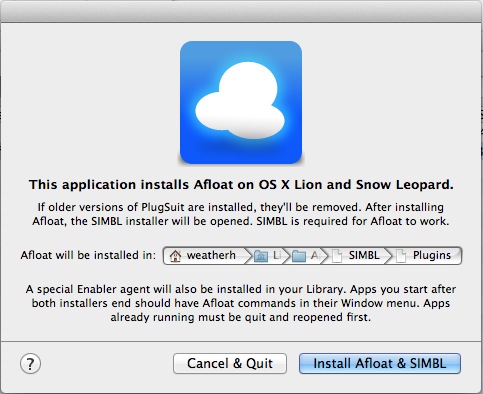
Task: Click the chevron separator after the weatherh segment
Action: (x=248, y=256)
